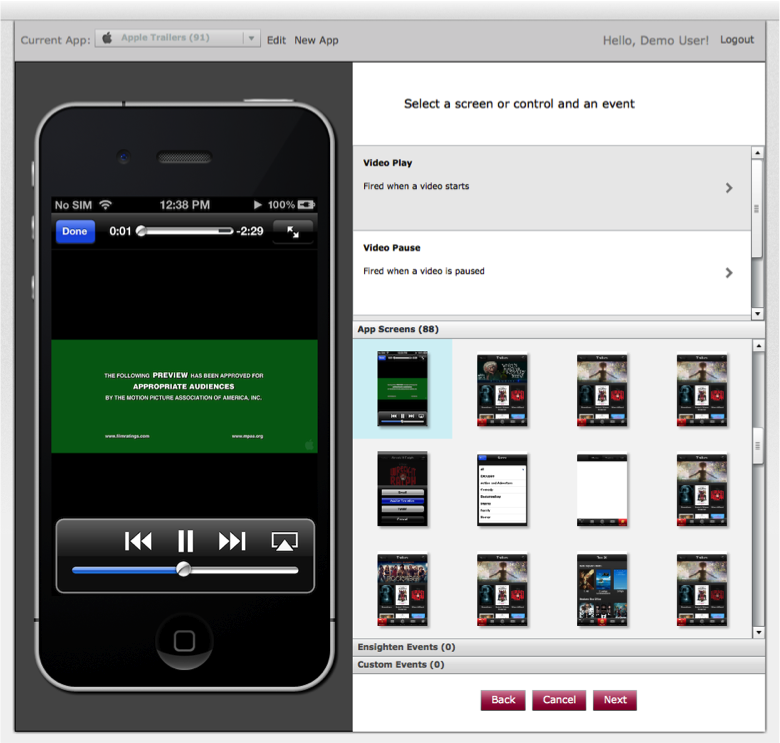The width and height of the screenshot is (780, 743).
Task: Click events list scroll up arrow
Action: click(757, 153)
